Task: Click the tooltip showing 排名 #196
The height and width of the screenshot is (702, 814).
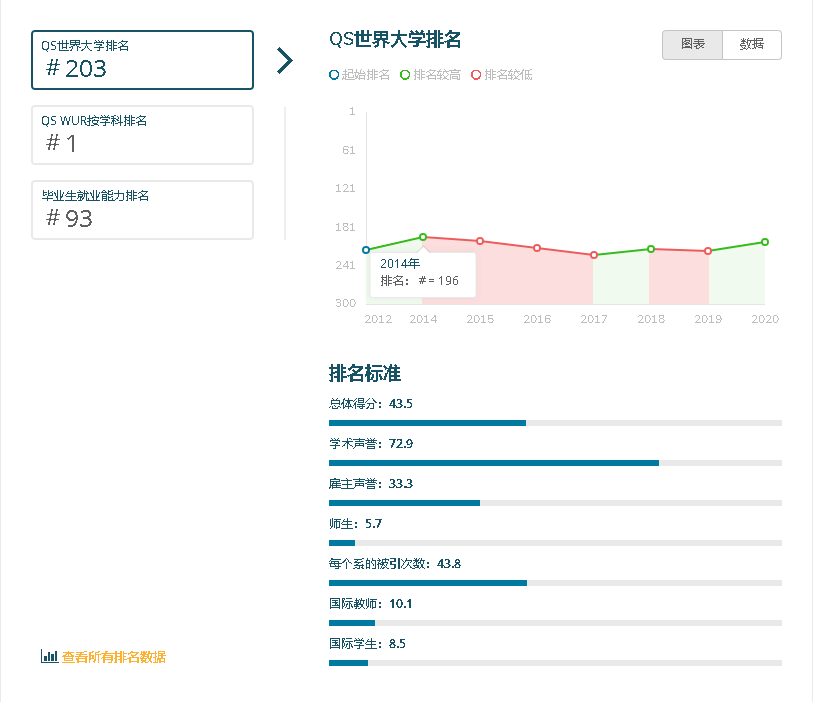Action: (x=425, y=273)
